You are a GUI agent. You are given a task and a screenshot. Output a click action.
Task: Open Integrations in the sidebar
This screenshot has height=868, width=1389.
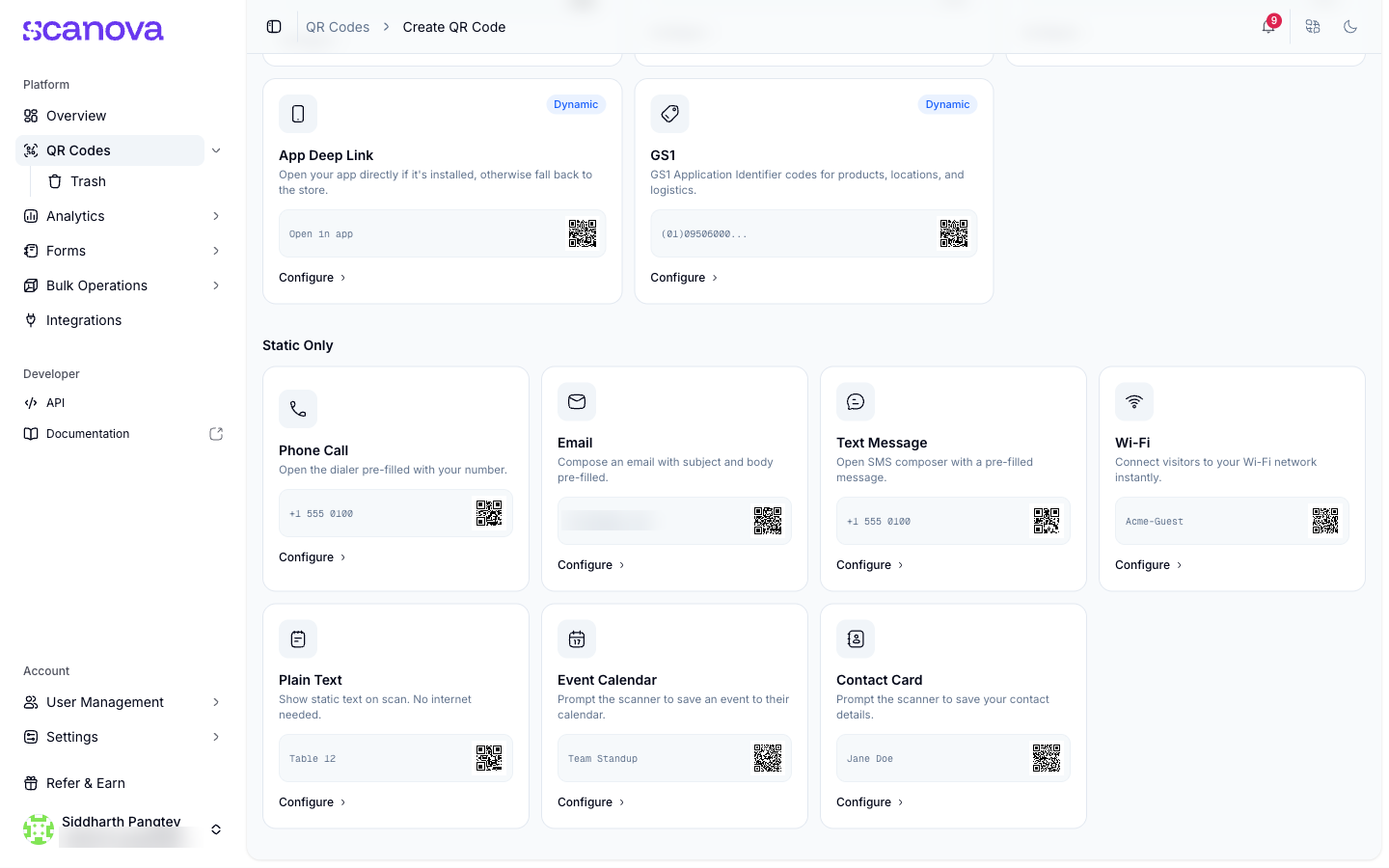click(123, 320)
